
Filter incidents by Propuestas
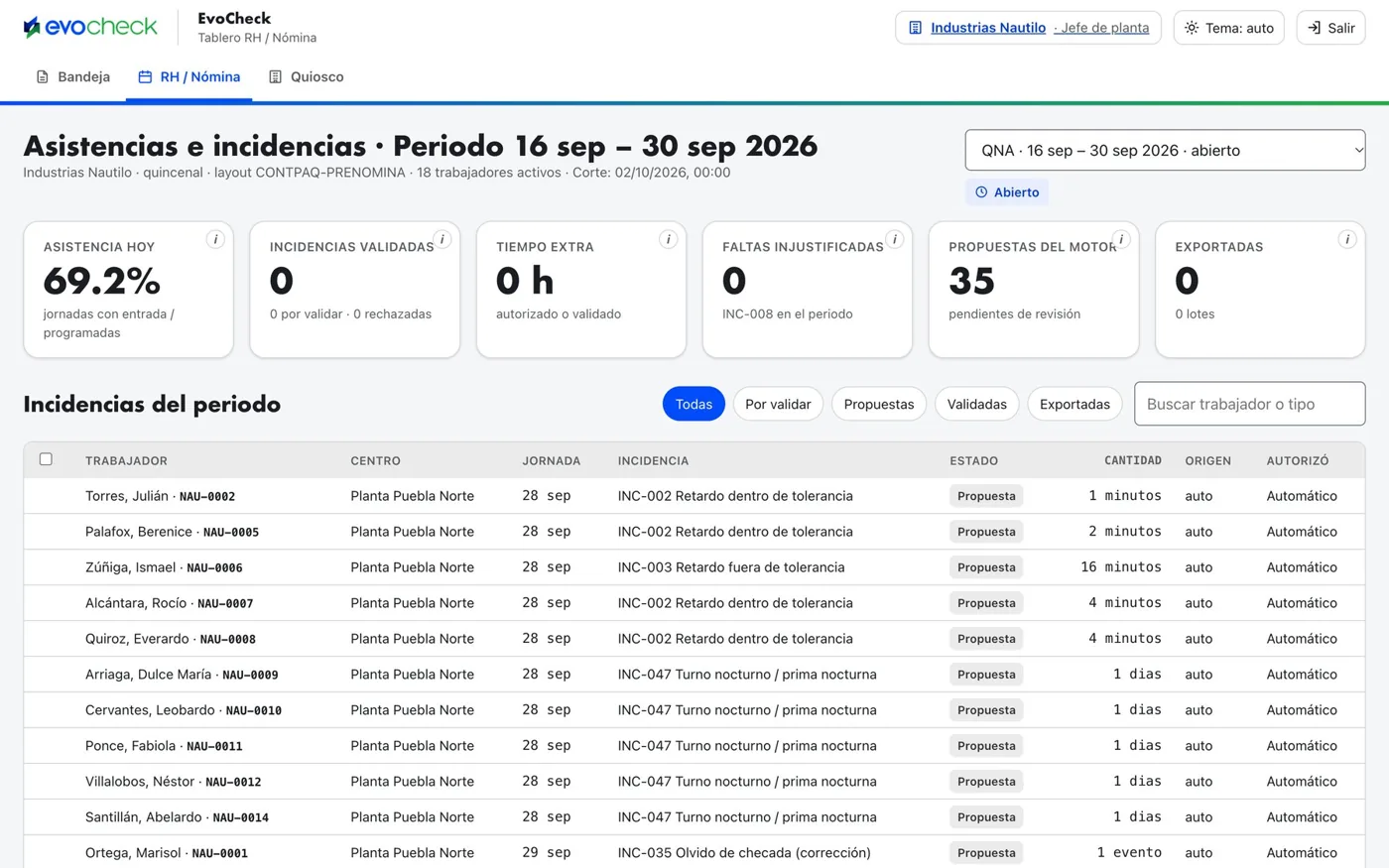[879, 404]
